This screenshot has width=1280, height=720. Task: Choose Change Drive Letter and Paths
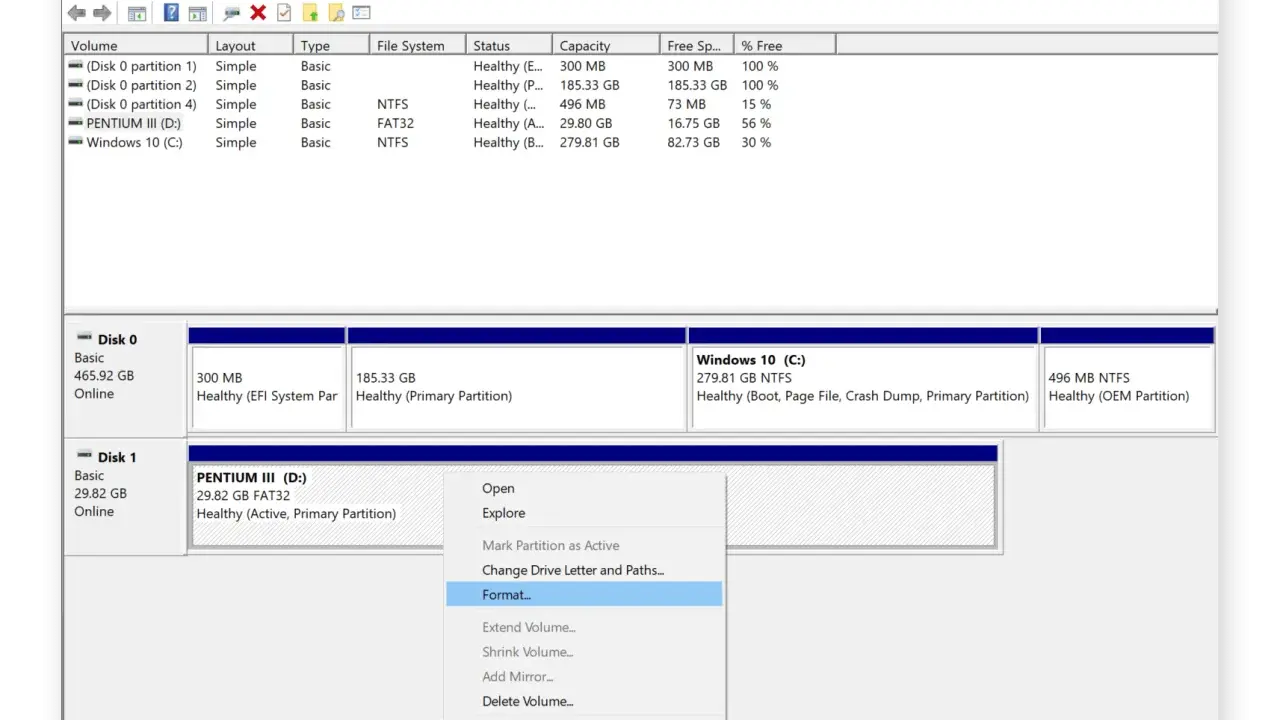(x=584, y=570)
